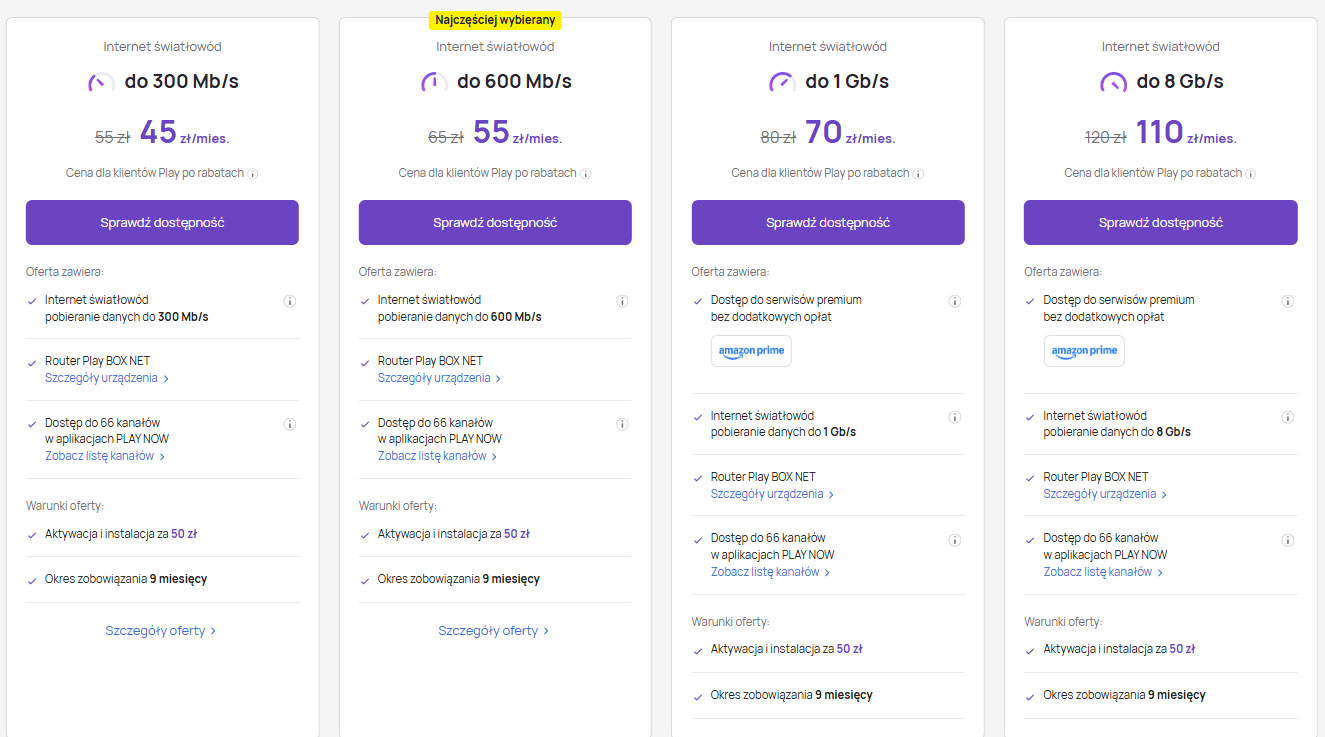Screen dimensions: 1325x737
Task: Check availability for the 600 Mb/s plan
Action: point(495,222)
